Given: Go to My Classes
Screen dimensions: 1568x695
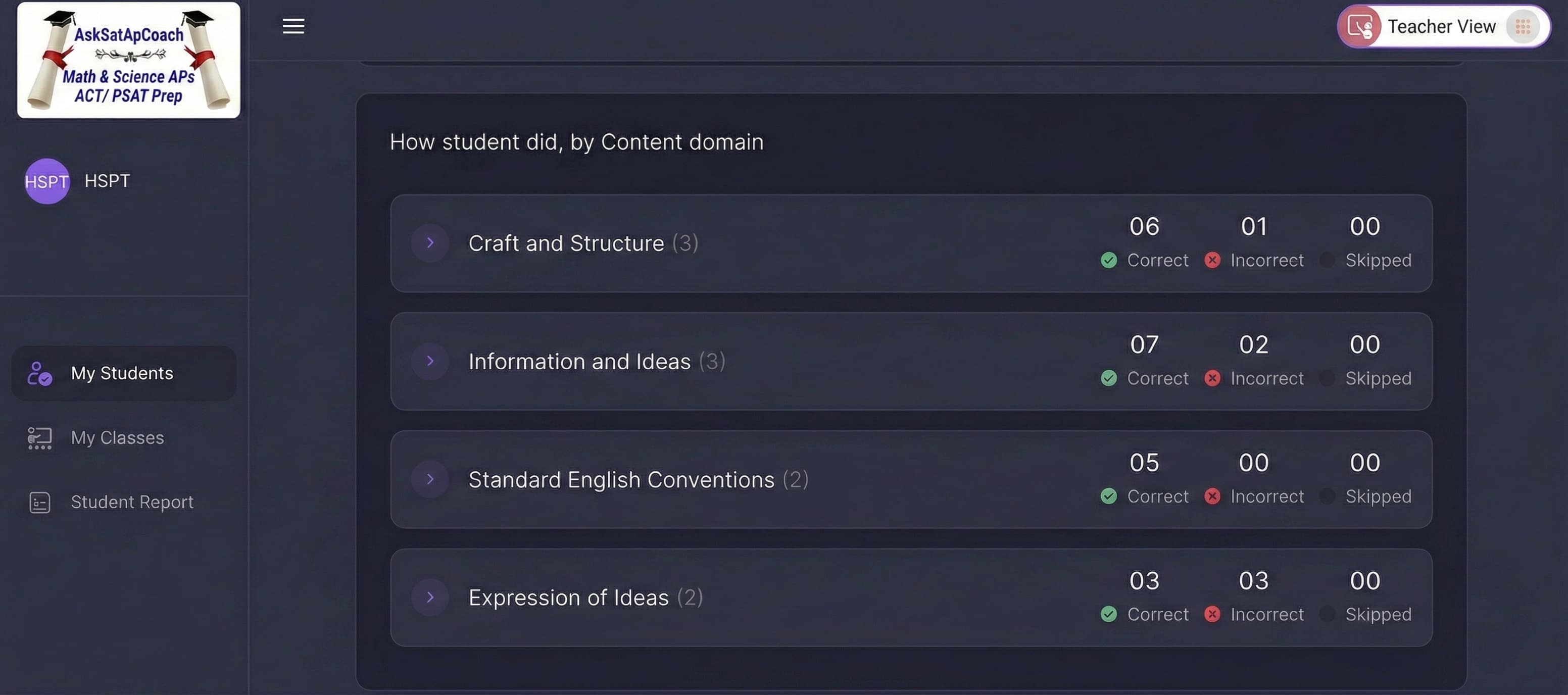Looking at the screenshot, I should [117, 437].
